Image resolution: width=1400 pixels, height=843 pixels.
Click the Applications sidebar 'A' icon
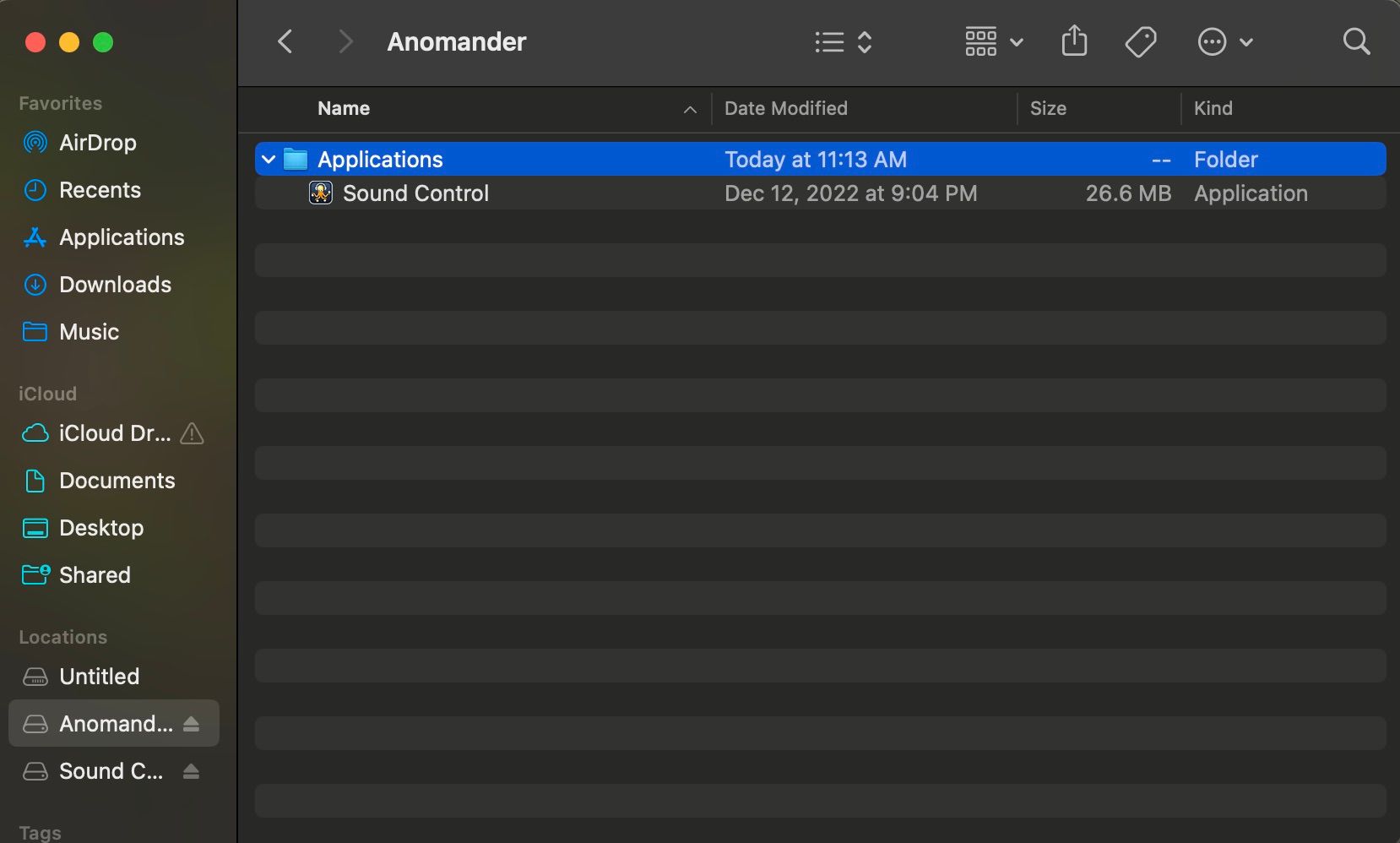point(35,237)
